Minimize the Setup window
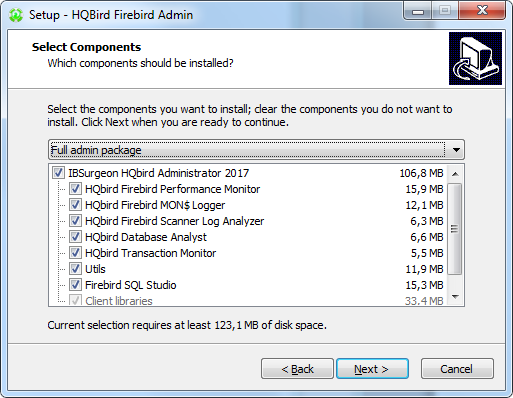Image resolution: width=513 pixels, height=398 pixels. pos(418,12)
